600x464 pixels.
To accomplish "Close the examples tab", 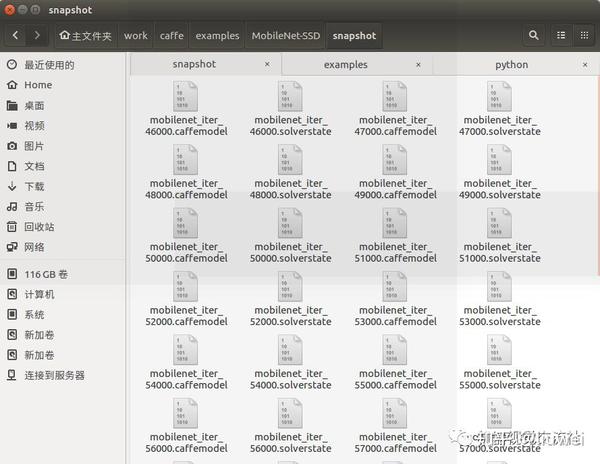I will pos(418,65).
